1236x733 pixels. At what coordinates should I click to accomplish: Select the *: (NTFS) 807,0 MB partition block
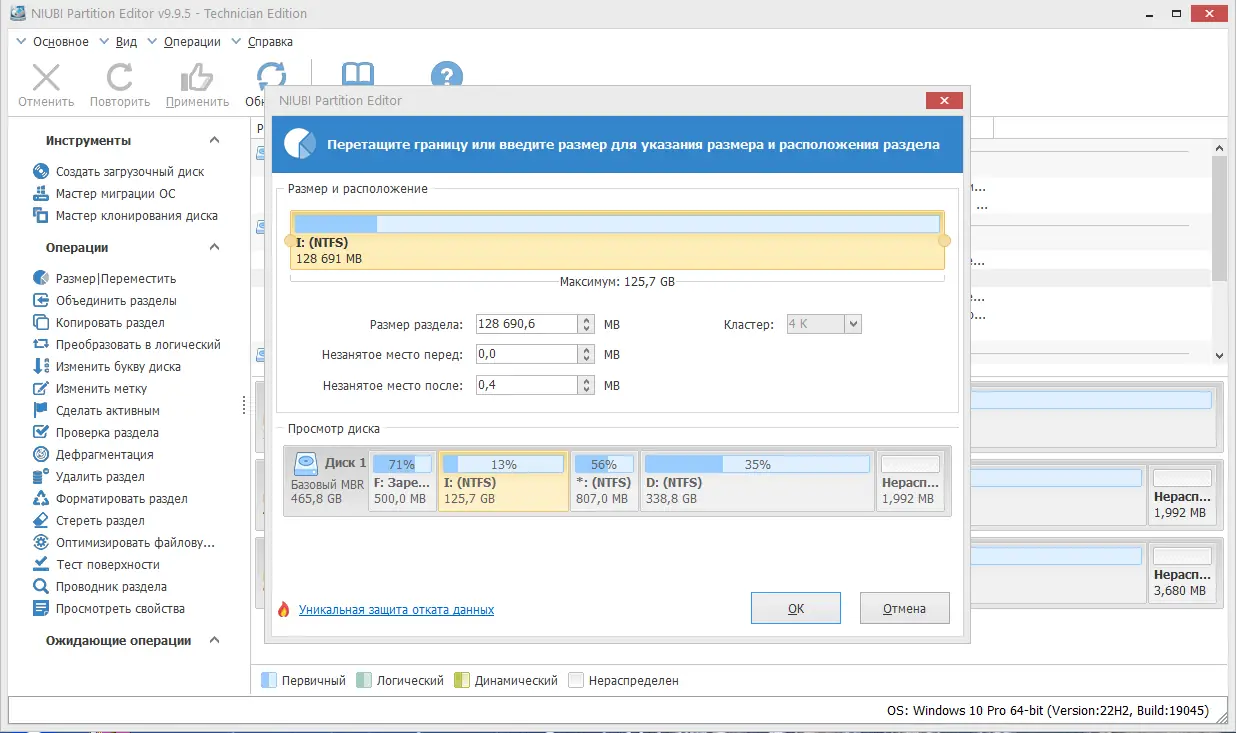tap(604, 482)
